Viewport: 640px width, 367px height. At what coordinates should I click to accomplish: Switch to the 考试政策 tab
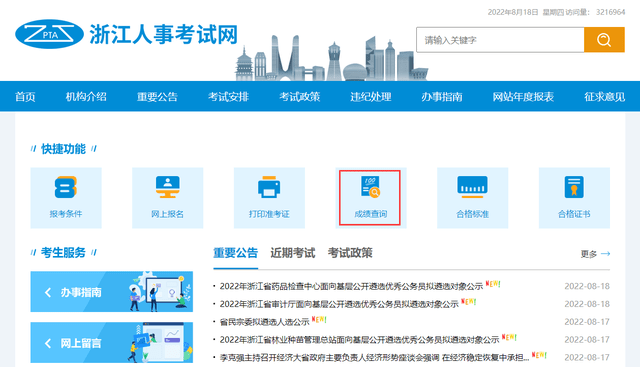click(x=350, y=253)
